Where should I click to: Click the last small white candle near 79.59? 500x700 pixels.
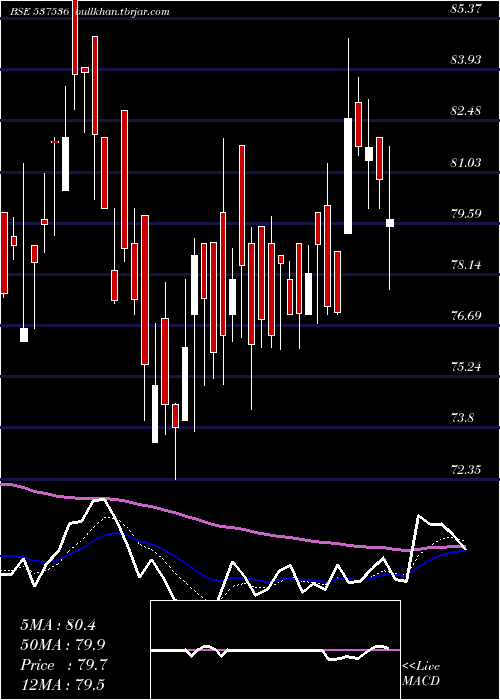[390, 223]
